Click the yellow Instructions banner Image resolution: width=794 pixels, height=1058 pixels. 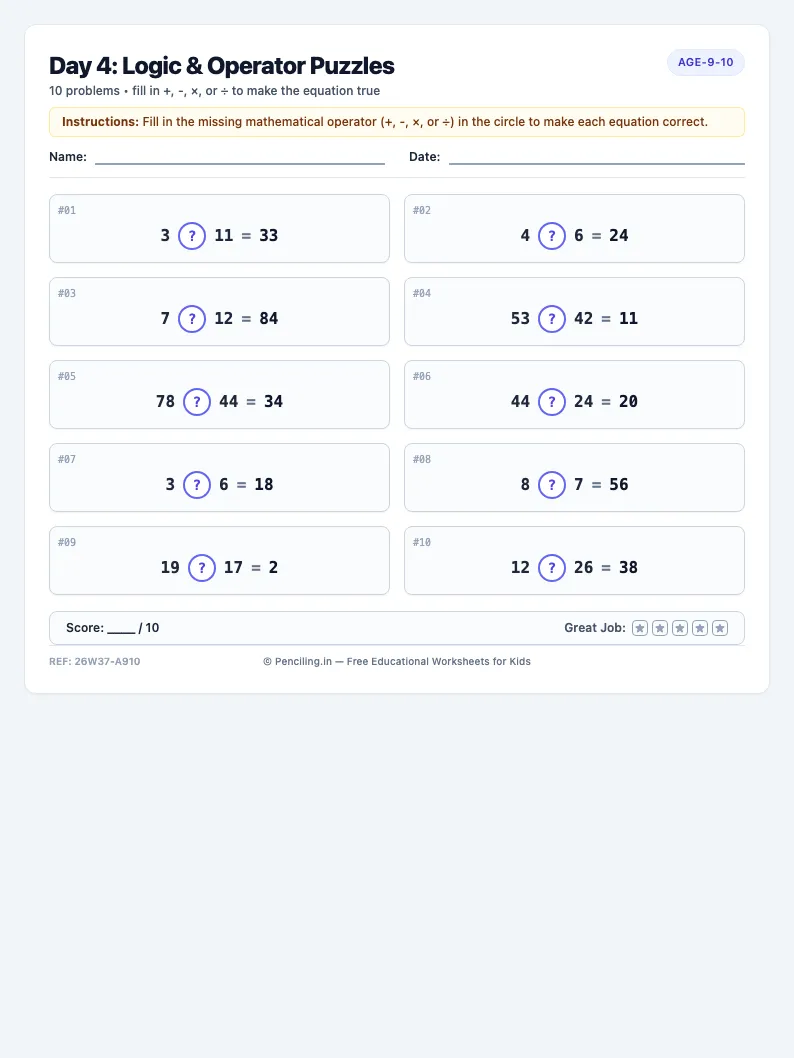pos(397,122)
